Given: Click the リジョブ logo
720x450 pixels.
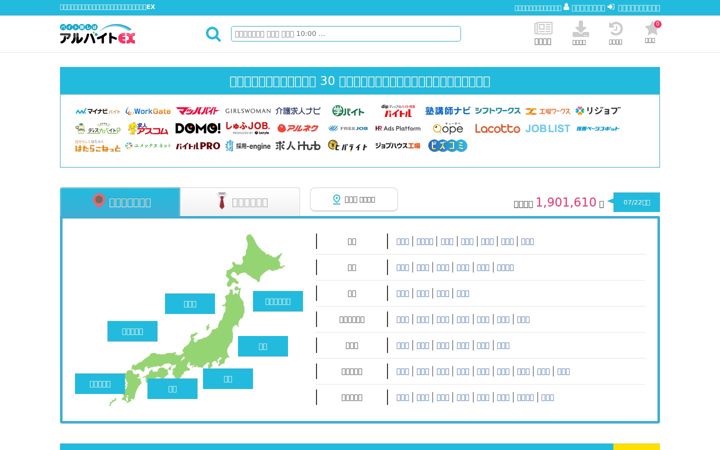Looking at the screenshot, I should (598, 111).
